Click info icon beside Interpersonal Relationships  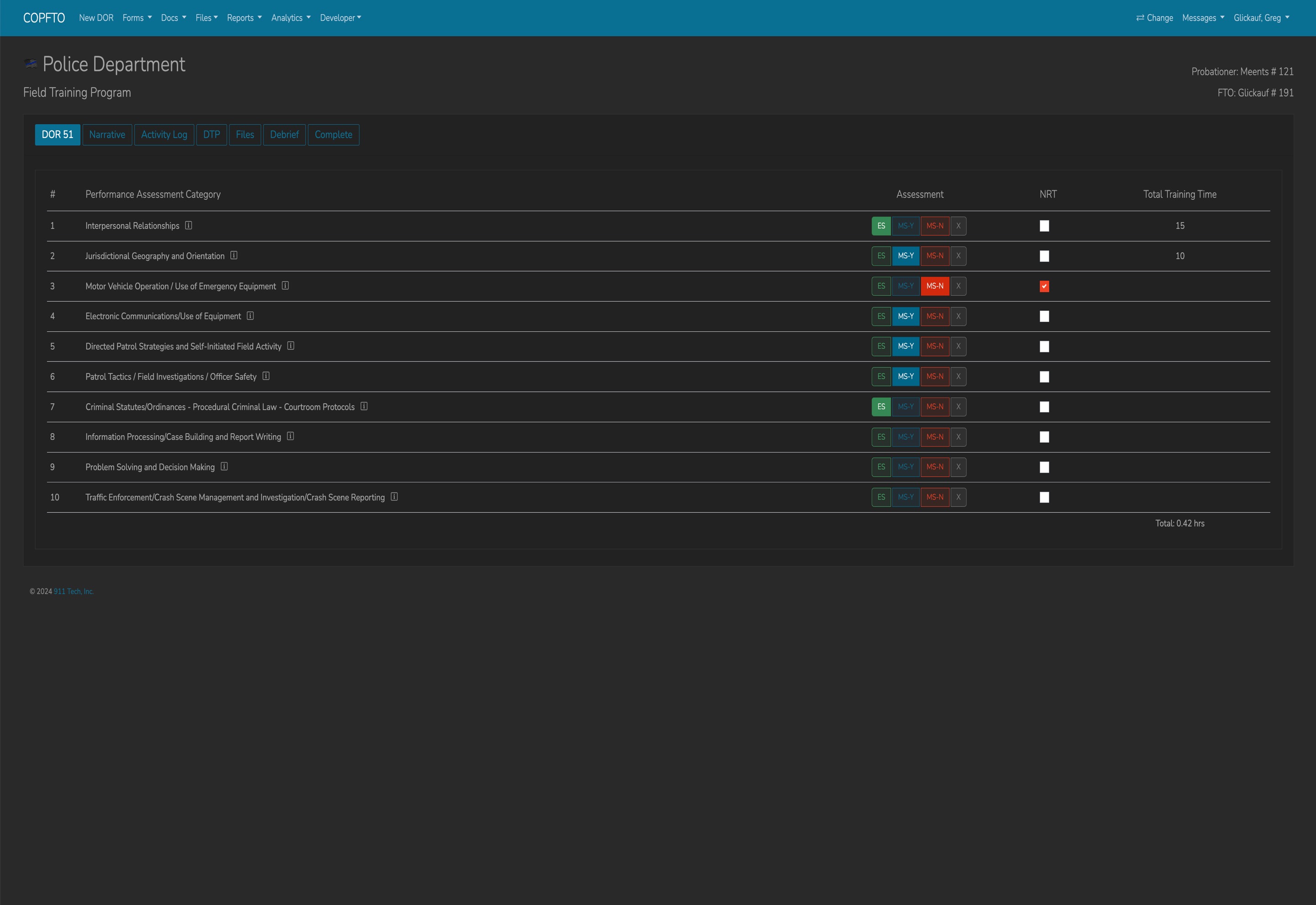click(188, 225)
